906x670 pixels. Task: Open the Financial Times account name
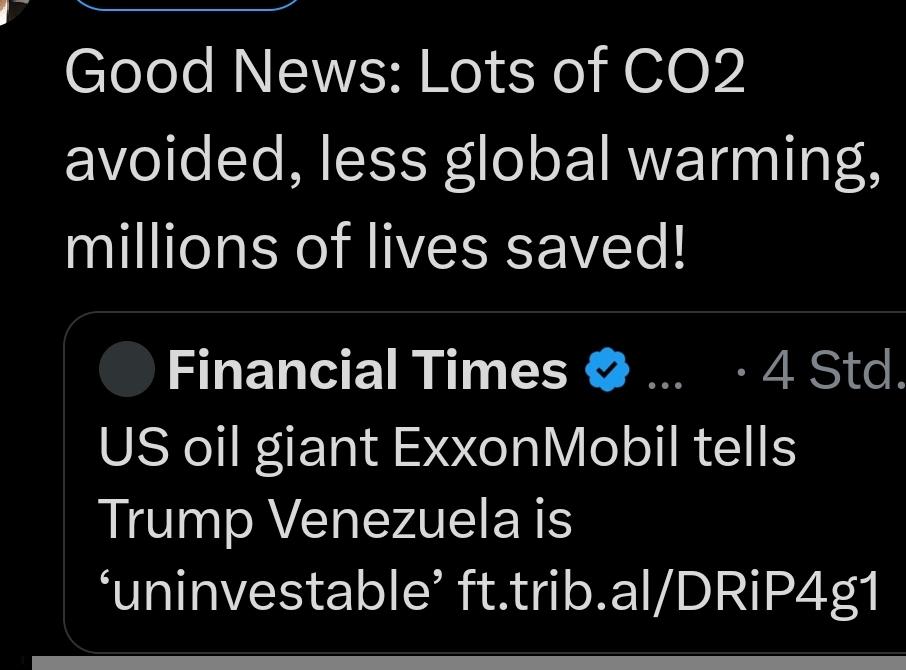point(367,371)
